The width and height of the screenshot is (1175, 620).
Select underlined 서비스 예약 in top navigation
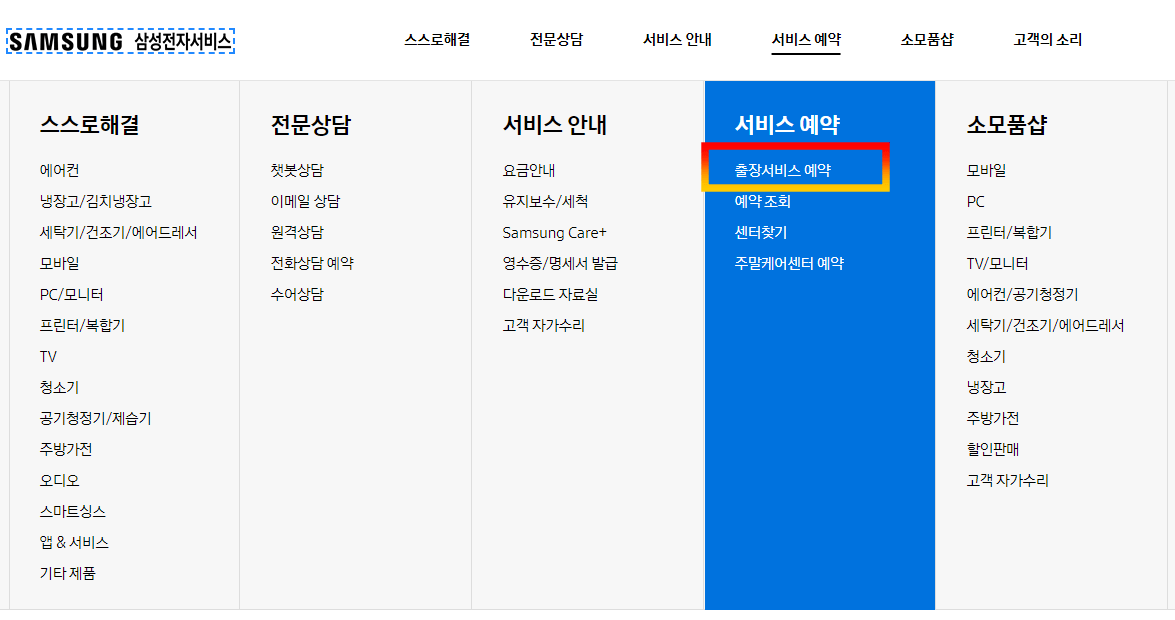click(x=806, y=40)
